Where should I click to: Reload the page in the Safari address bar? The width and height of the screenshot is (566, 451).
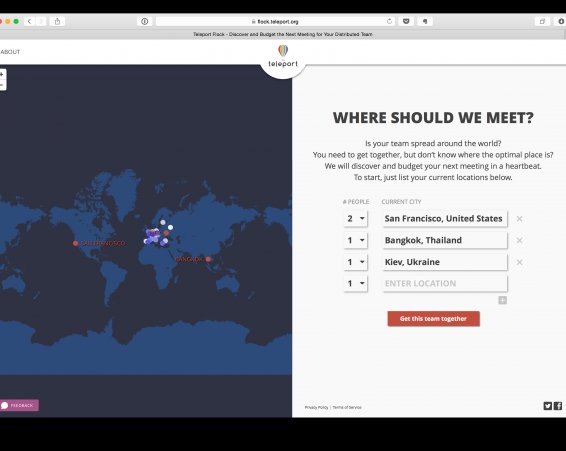pos(389,21)
